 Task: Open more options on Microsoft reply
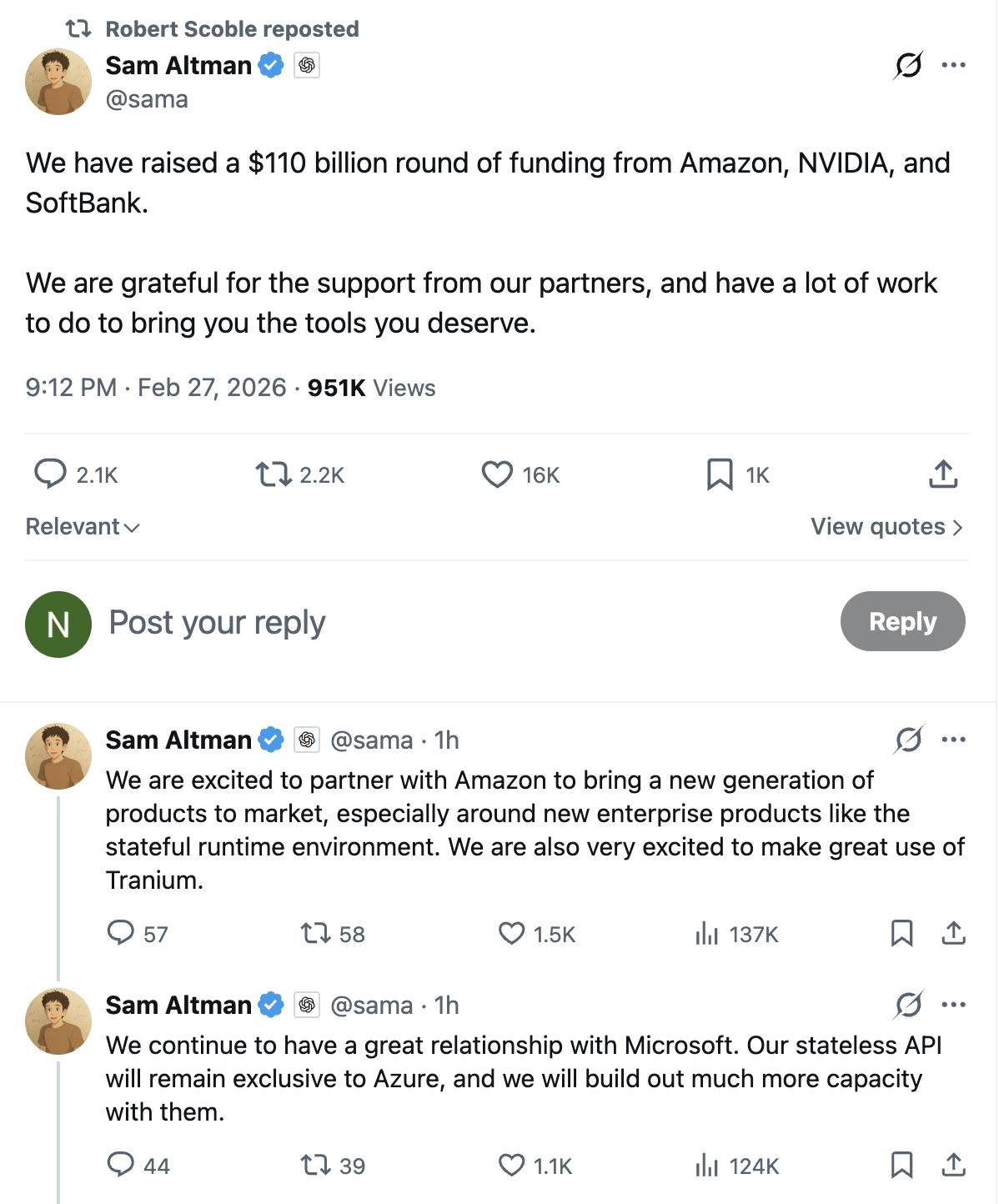click(x=953, y=1005)
